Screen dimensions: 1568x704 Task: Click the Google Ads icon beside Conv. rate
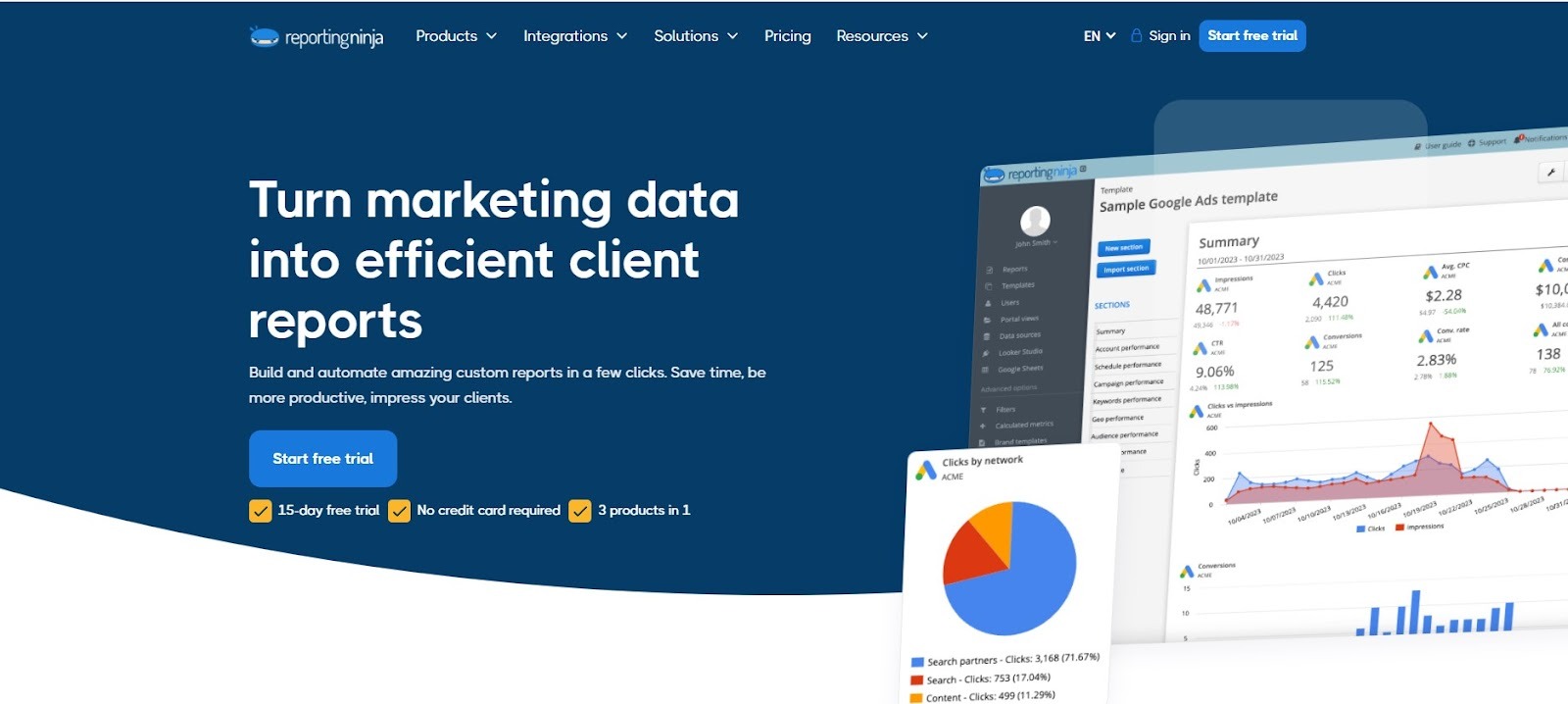pos(1426,336)
